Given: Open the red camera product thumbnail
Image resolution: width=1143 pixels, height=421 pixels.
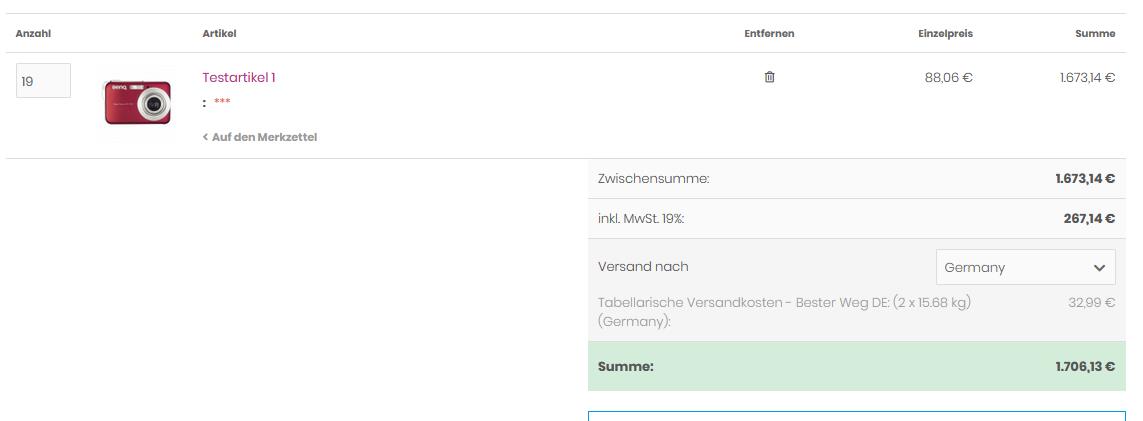Looking at the screenshot, I should (138, 102).
